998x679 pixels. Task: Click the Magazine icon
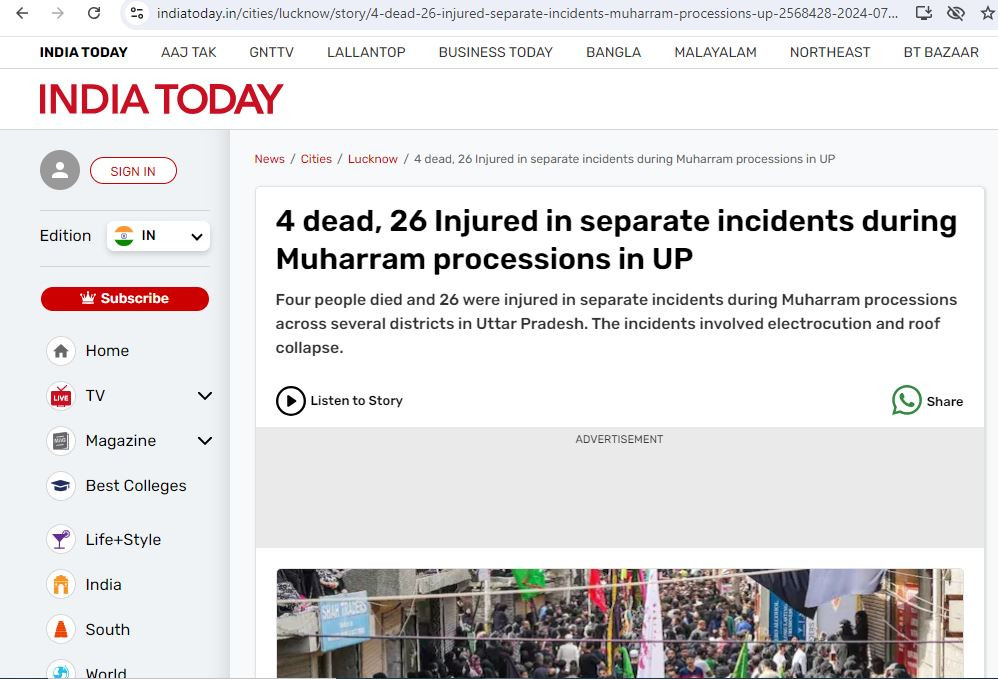[61, 440]
